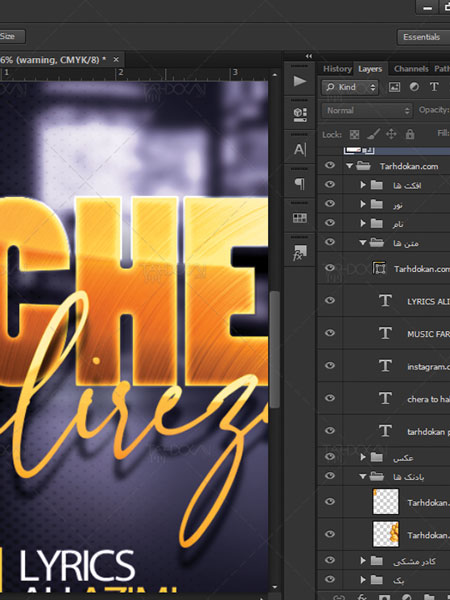This screenshot has height=600, width=450.
Task: Open the Styles fx panel icon
Action: (x=300, y=253)
